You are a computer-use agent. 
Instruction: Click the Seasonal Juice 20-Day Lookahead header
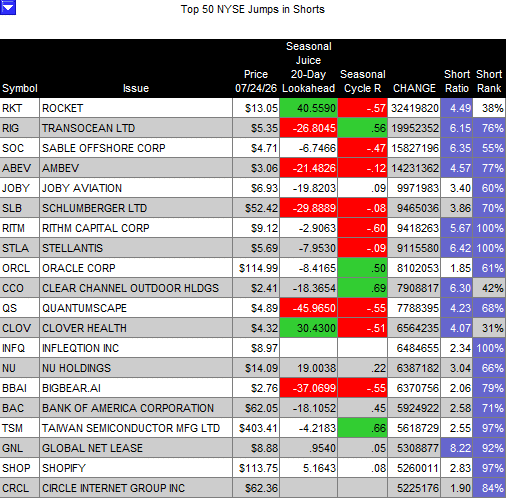tap(309, 67)
